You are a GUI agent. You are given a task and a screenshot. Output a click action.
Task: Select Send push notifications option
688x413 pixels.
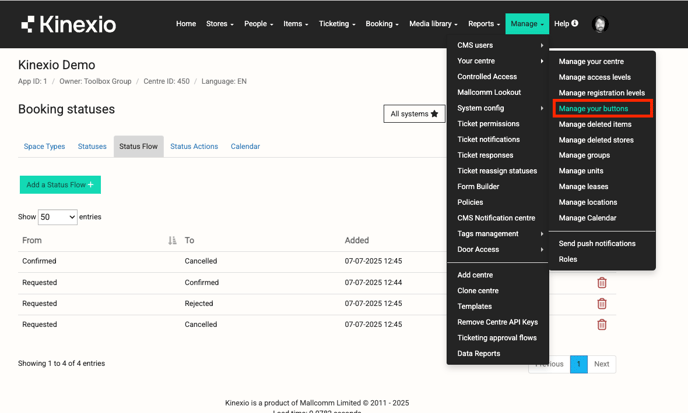[x=597, y=244]
